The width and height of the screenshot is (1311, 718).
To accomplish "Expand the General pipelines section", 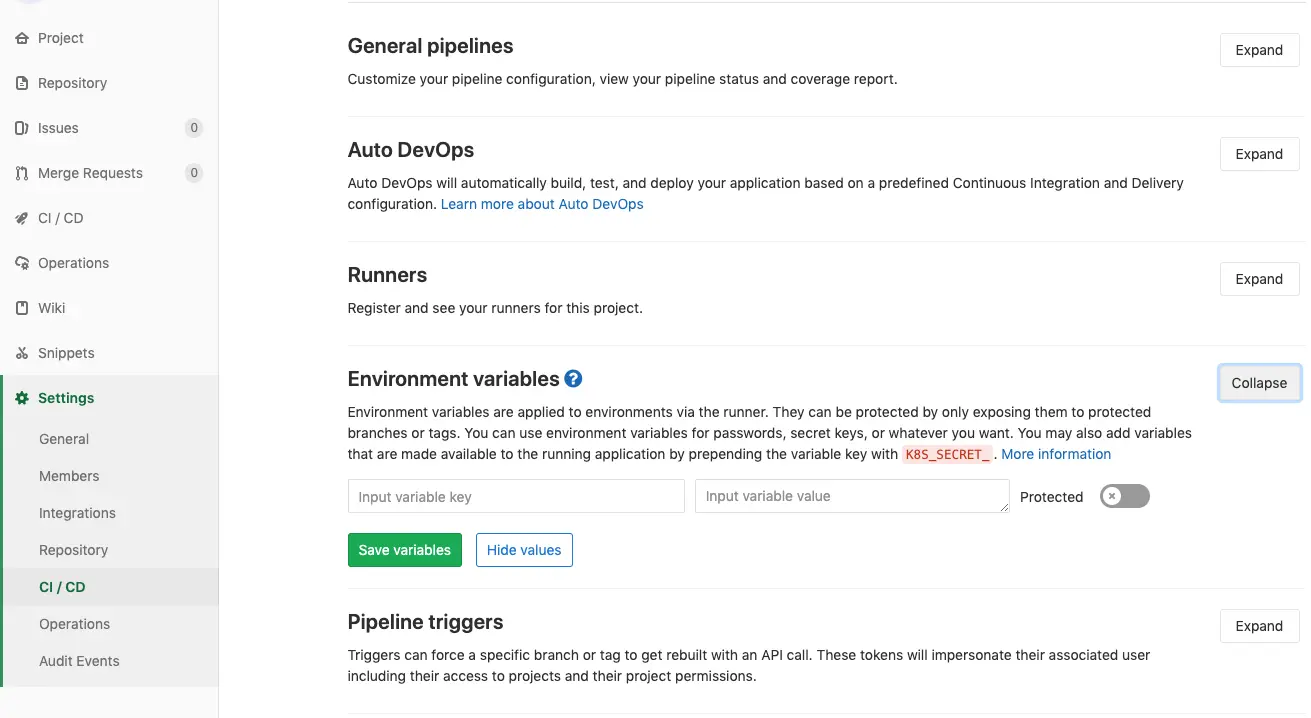I will (x=1259, y=50).
